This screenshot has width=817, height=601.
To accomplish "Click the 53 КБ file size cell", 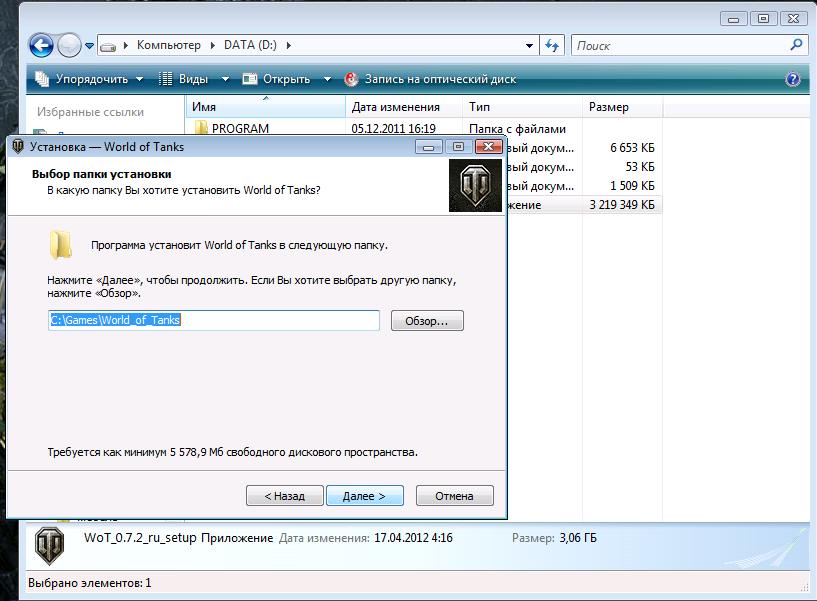I will tap(640, 167).
